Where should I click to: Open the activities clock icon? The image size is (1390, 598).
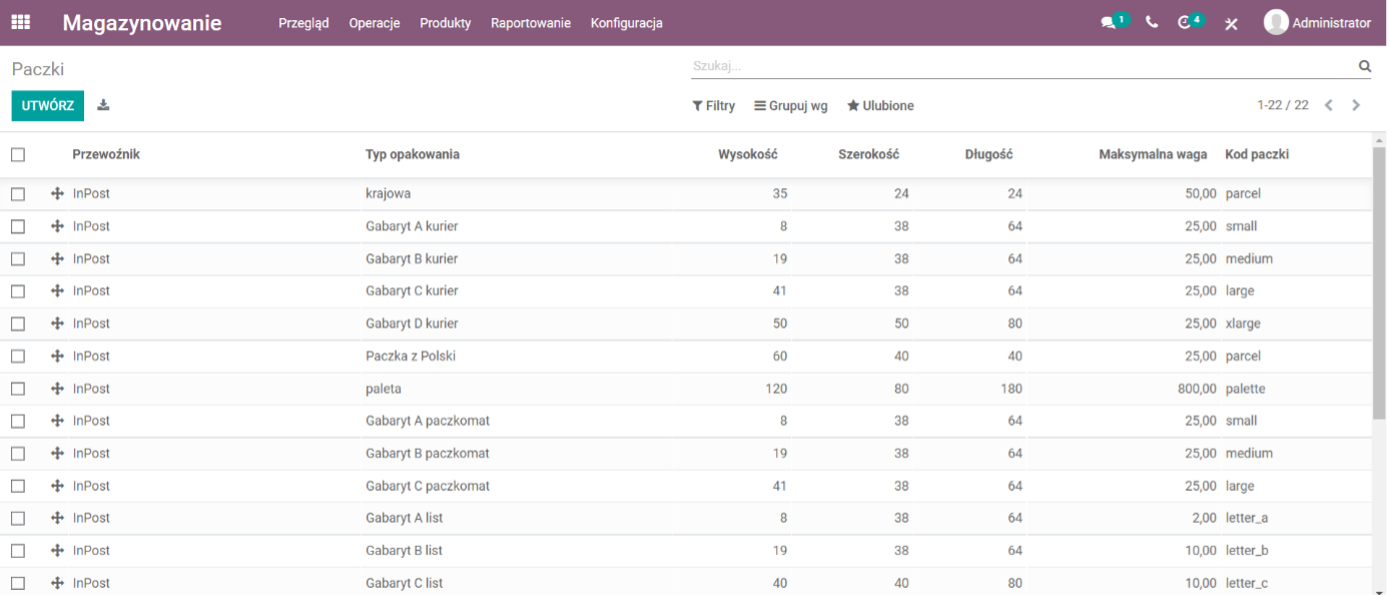(1184, 22)
